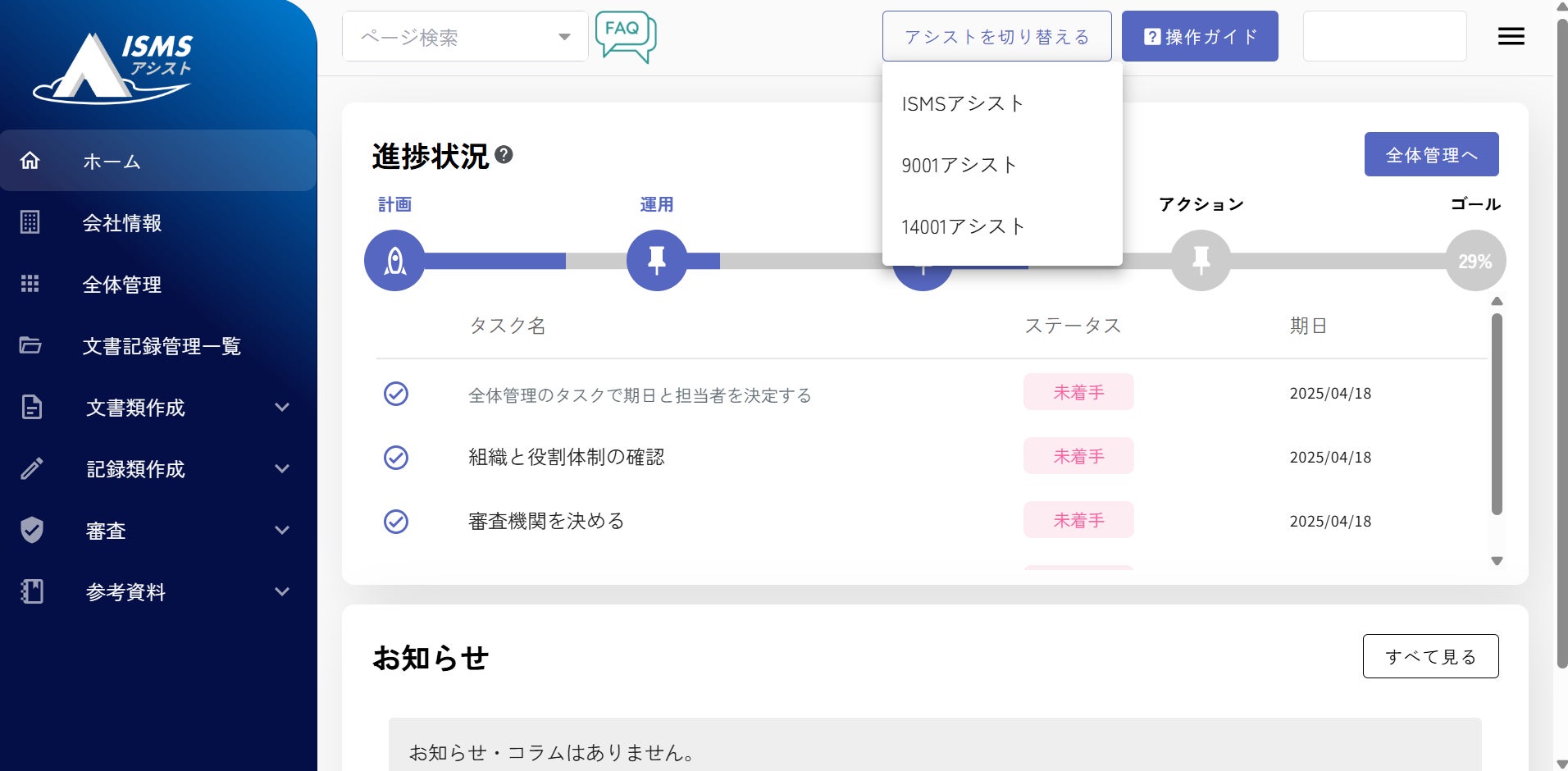The height and width of the screenshot is (771, 1568).
Task: Click the 29% goal circle
Action: pos(1475,261)
